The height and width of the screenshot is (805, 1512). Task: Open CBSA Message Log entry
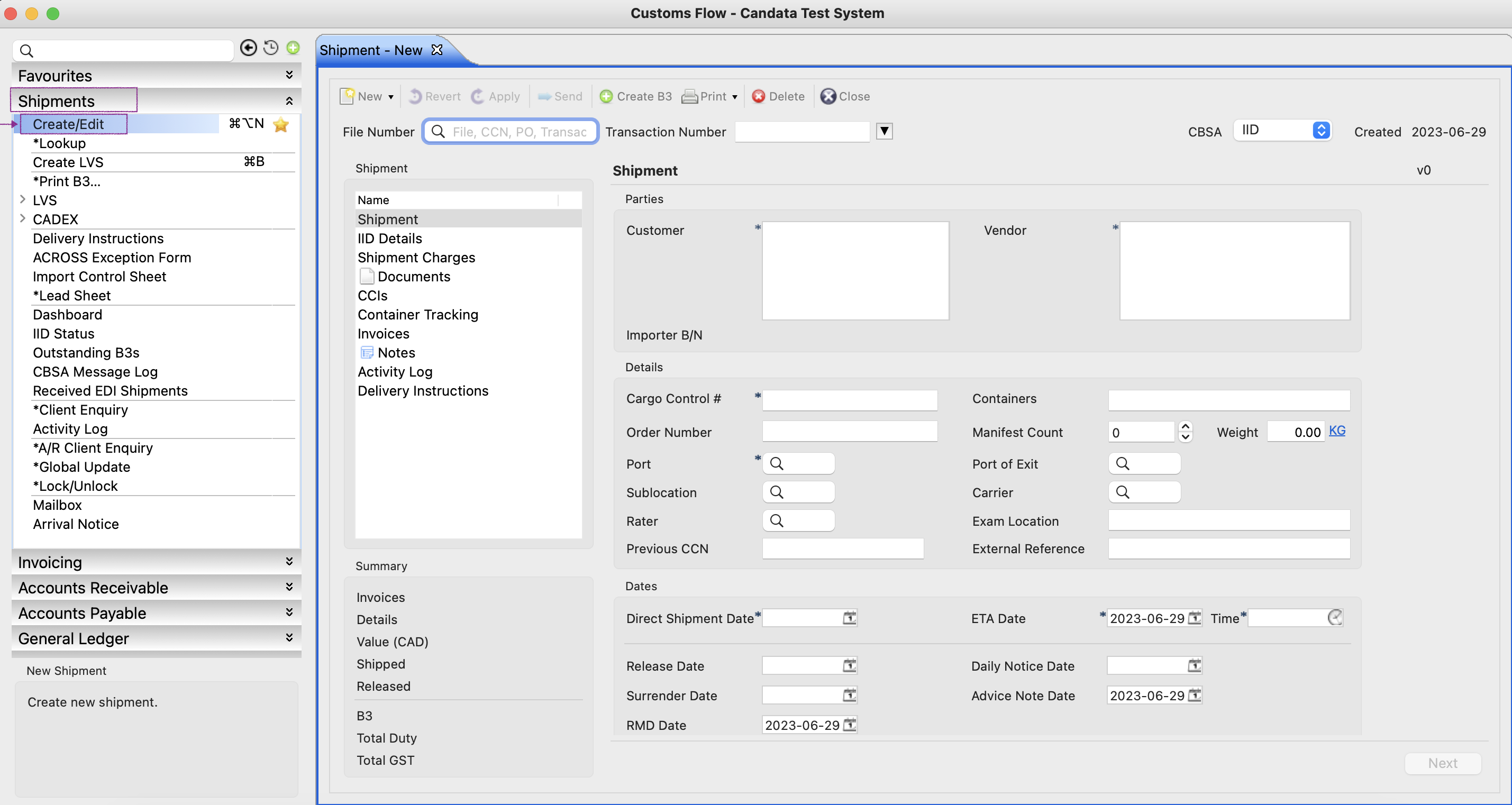pyautogui.click(x=95, y=372)
